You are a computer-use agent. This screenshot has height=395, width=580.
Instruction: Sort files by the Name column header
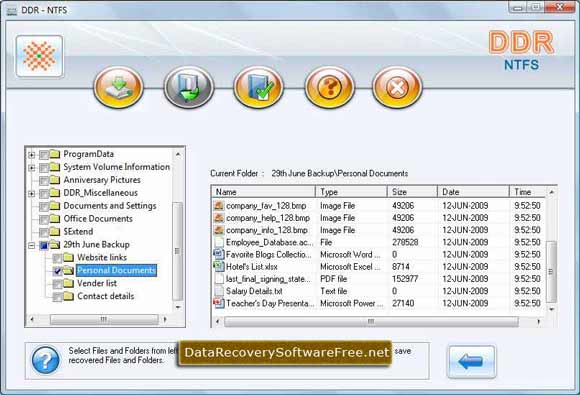coord(263,192)
